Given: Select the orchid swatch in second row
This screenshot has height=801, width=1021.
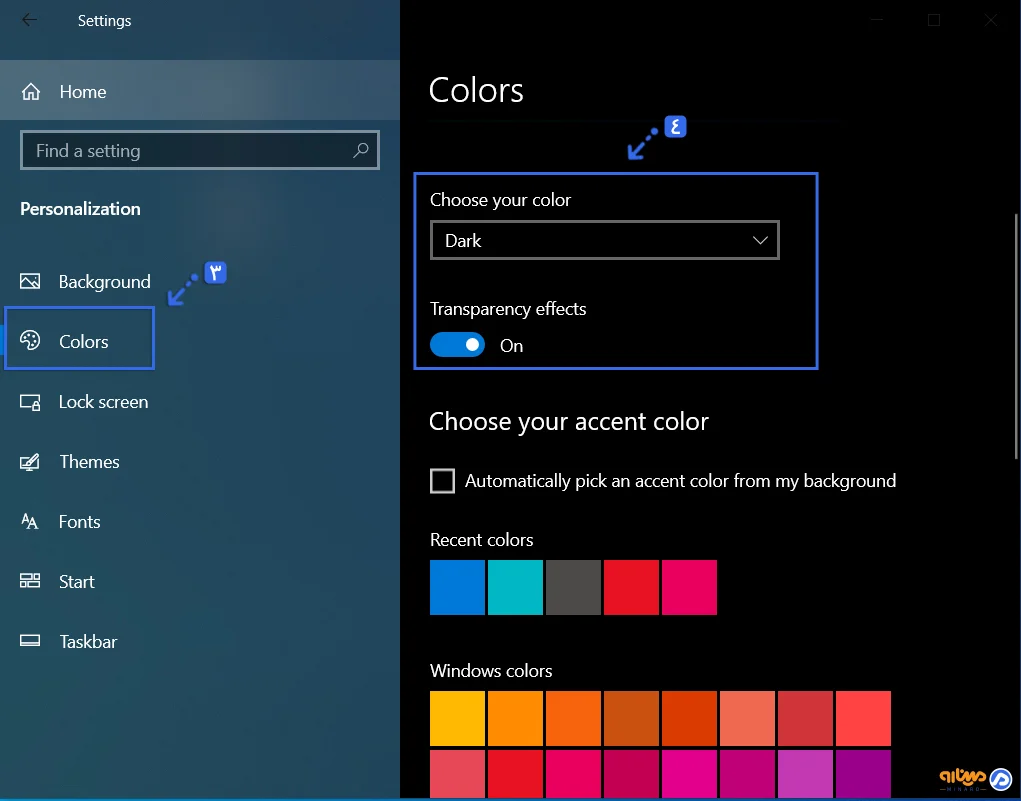Looking at the screenshot, I should point(805,774).
